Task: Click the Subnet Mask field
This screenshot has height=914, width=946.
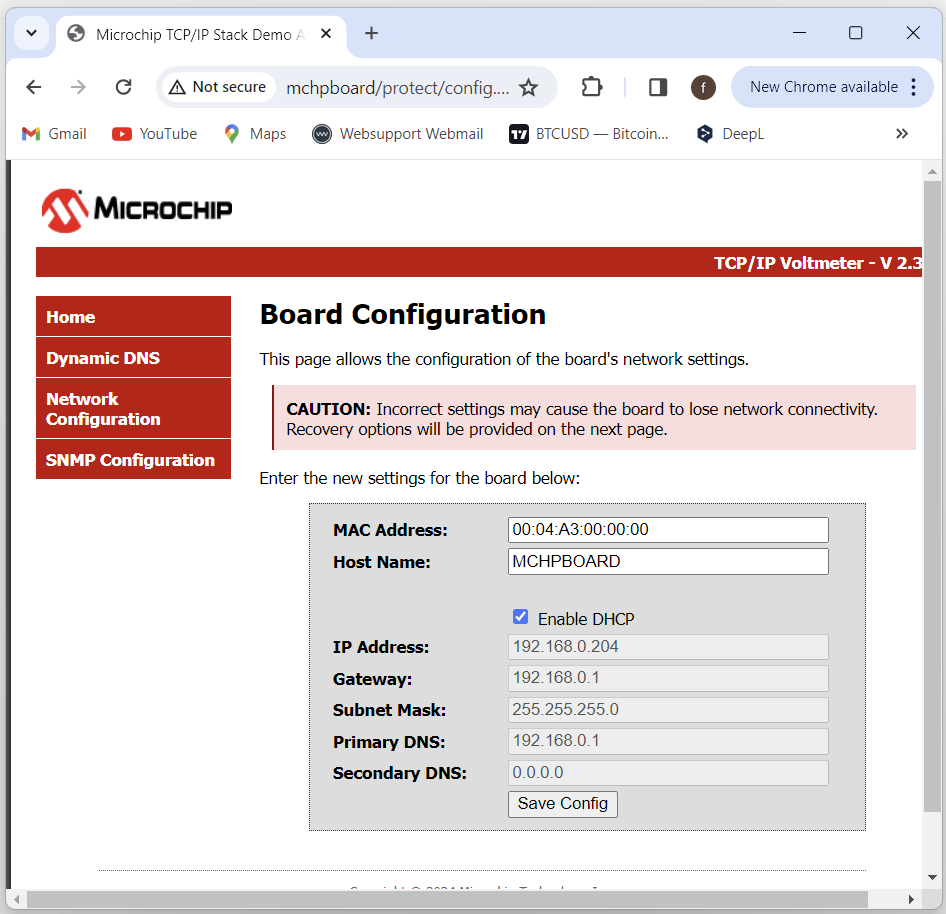Action: pos(668,709)
